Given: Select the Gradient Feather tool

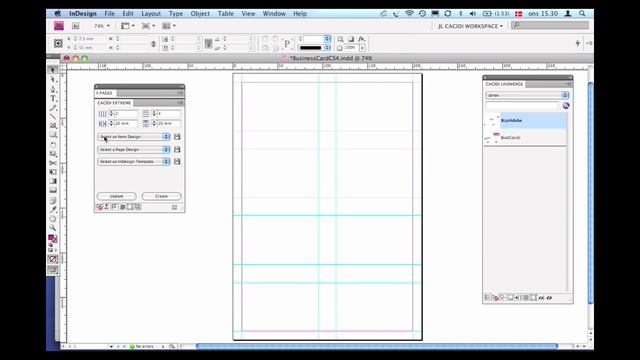Looking at the screenshot, I should click(53, 190).
